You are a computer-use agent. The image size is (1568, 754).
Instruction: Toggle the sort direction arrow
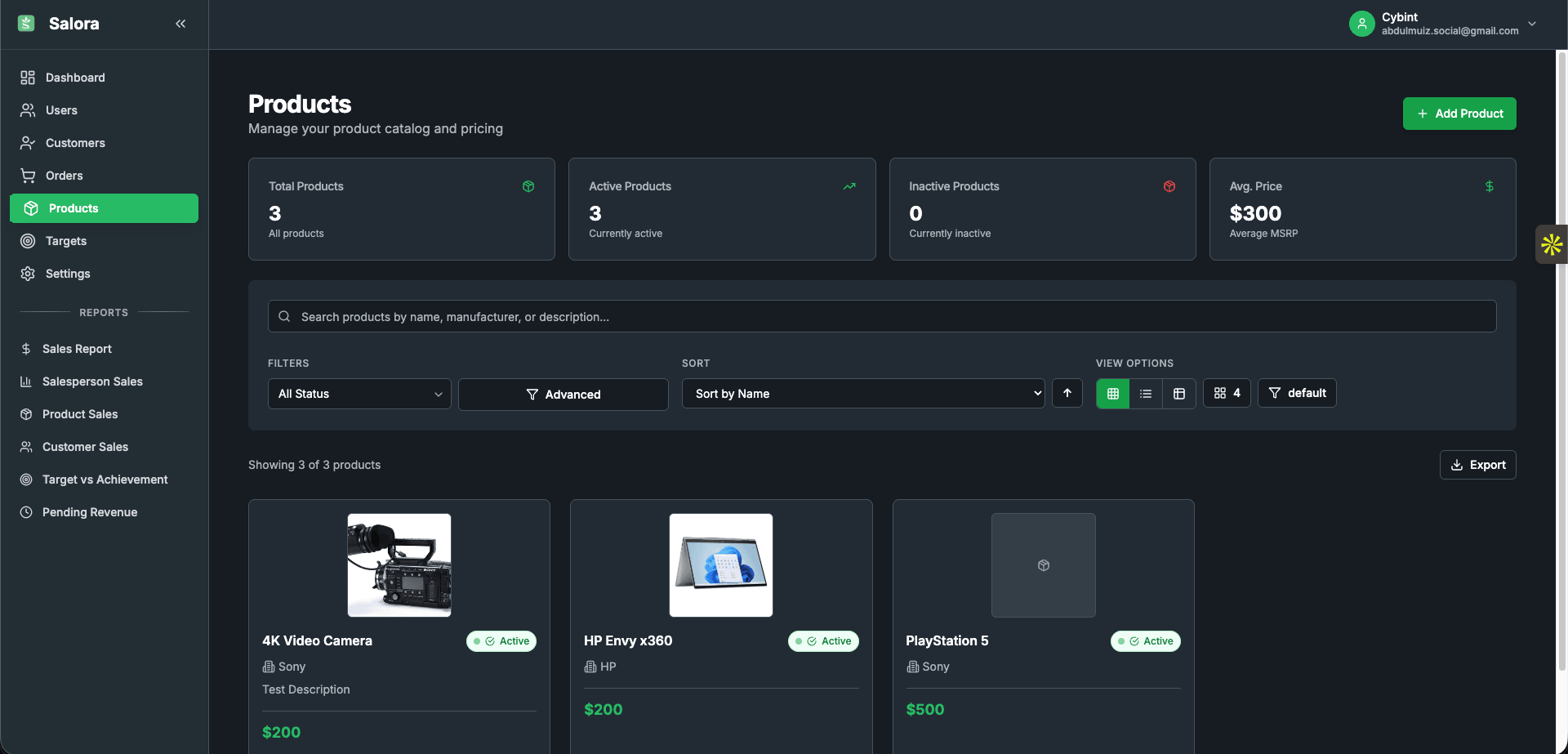click(1067, 393)
